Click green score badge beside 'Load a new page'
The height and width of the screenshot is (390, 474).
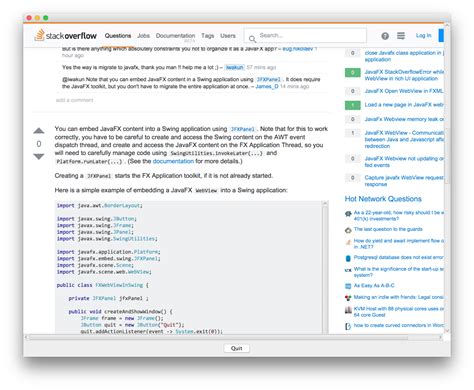(352, 105)
